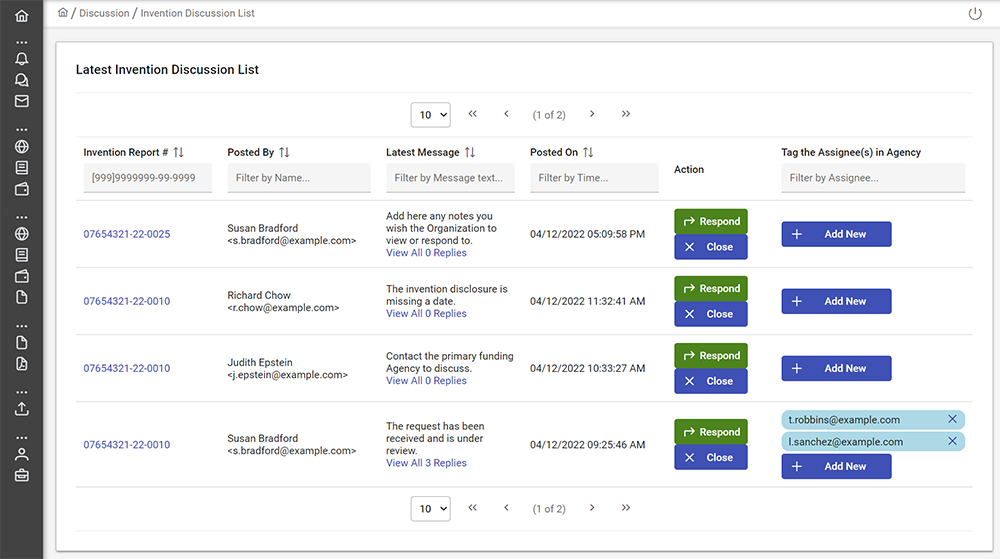Open the bottom rows-per-page dropdown
1000x559 pixels.
430,509
